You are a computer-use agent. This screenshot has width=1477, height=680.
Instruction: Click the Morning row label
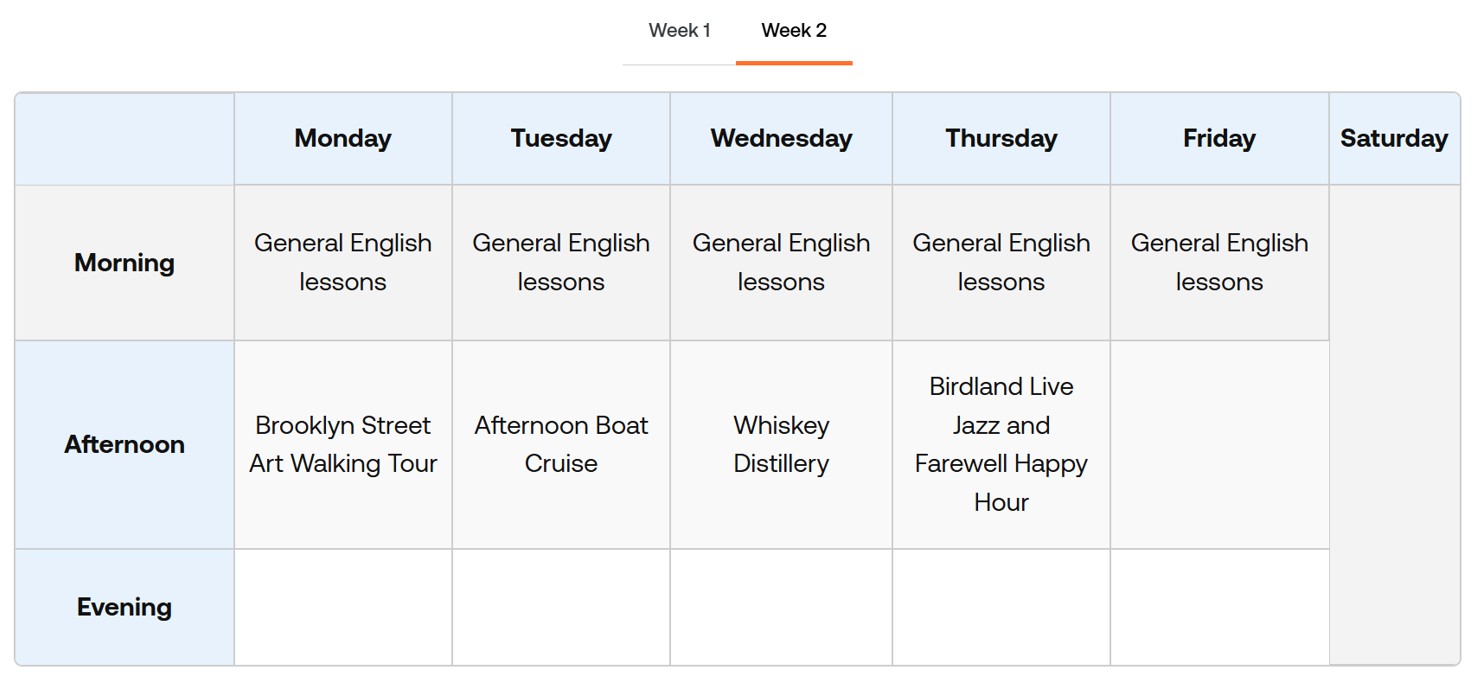[x=124, y=263]
